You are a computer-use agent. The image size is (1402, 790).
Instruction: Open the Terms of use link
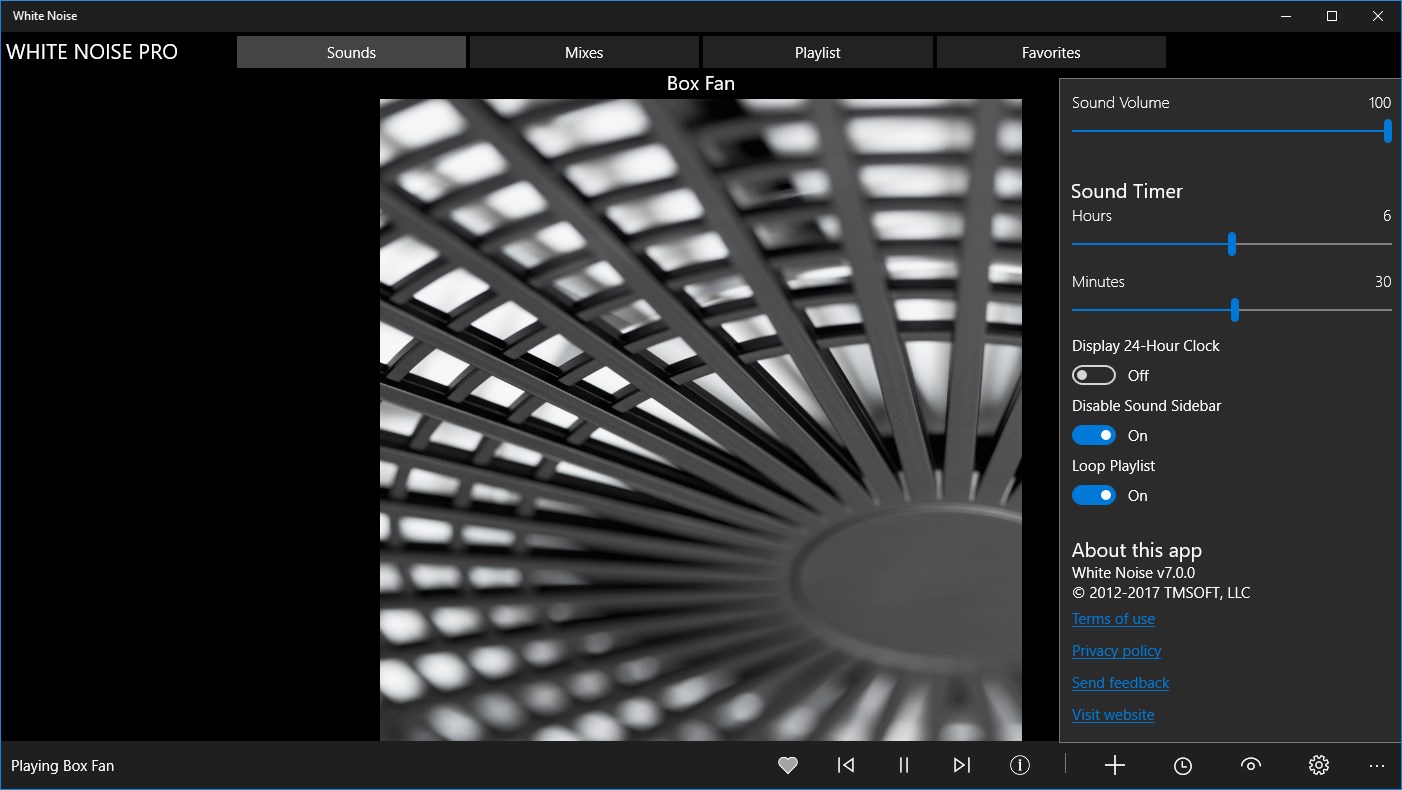1113,619
